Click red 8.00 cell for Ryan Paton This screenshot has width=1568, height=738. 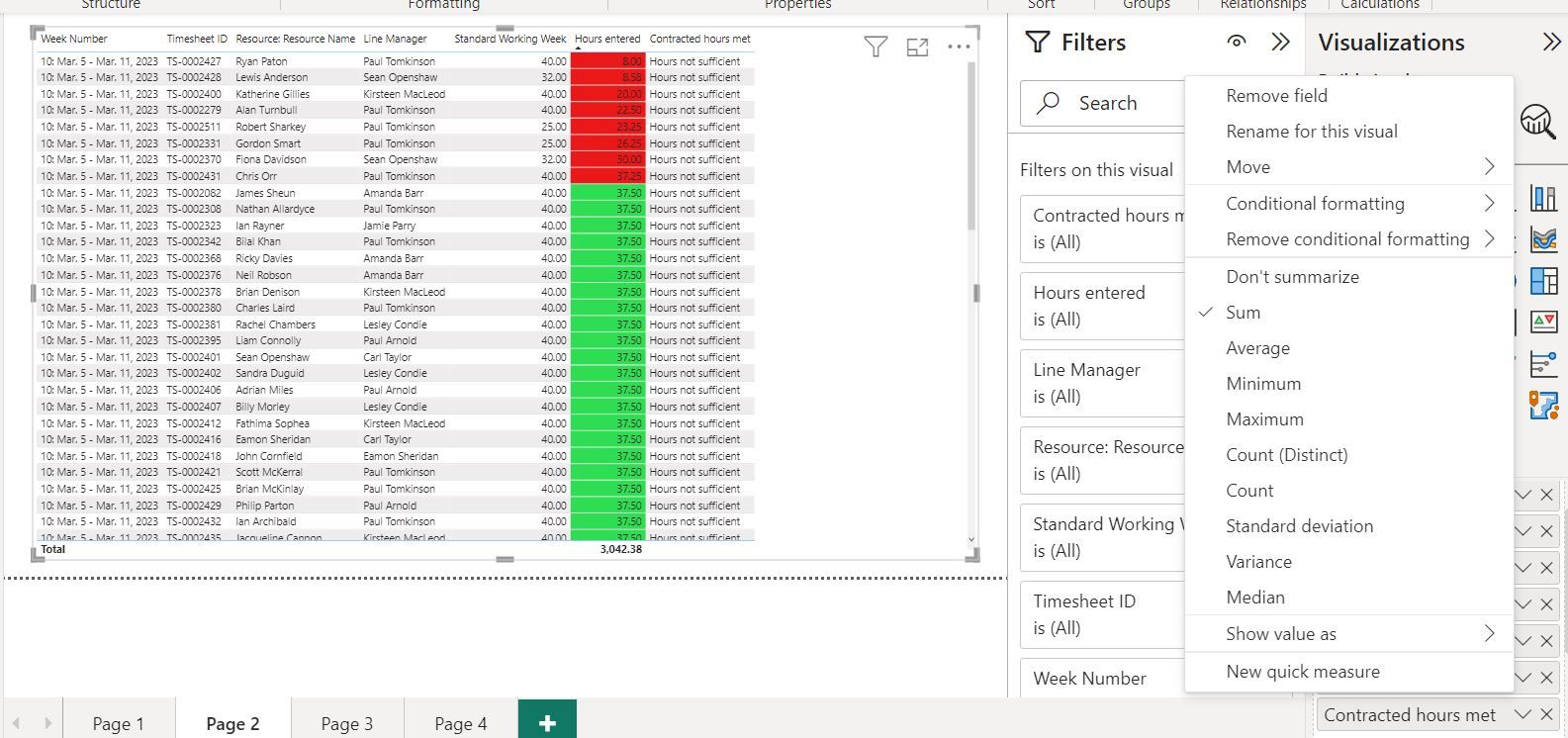[x=607, y=61]
